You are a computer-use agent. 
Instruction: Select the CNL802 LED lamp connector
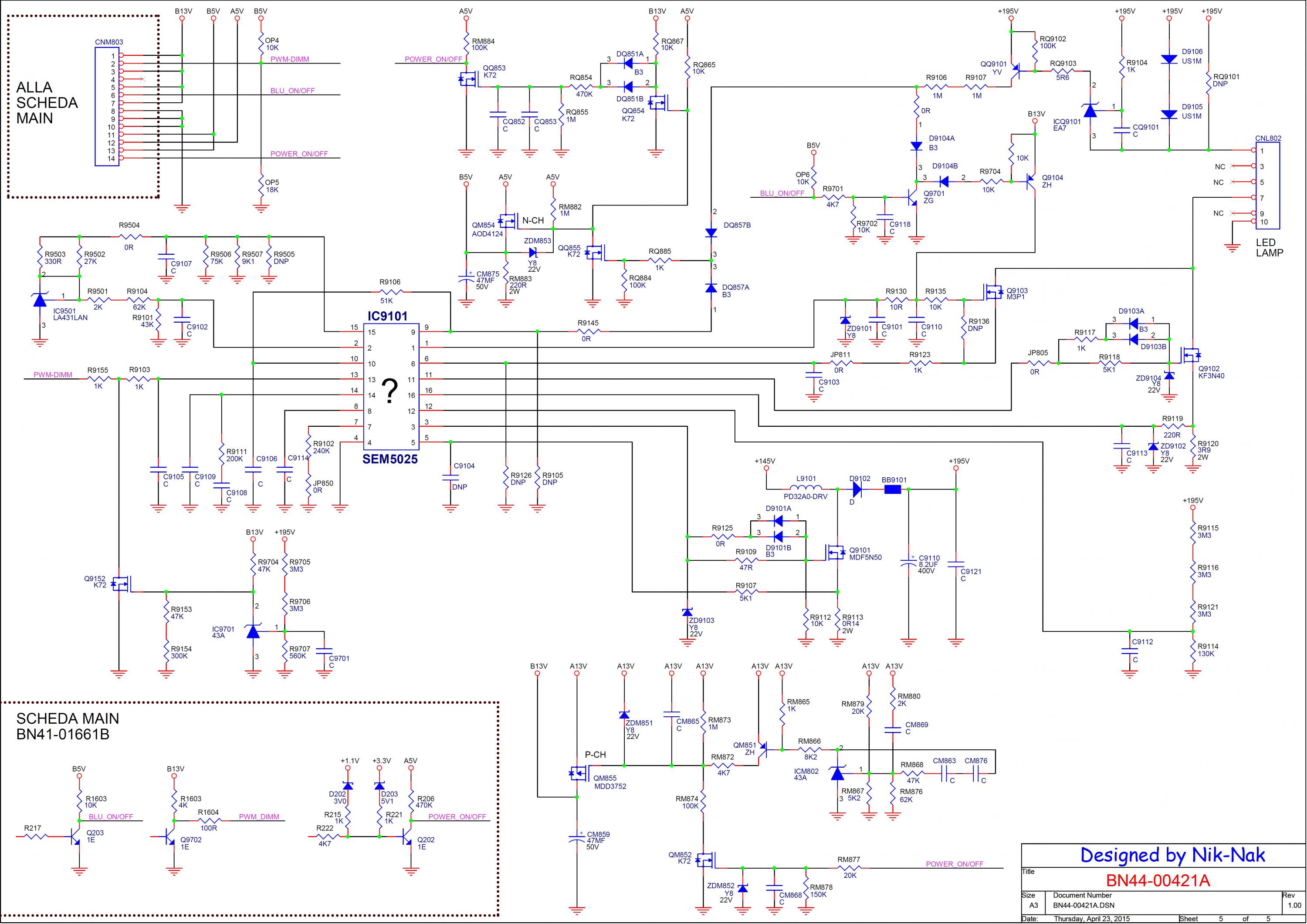tap(1267, 185)
